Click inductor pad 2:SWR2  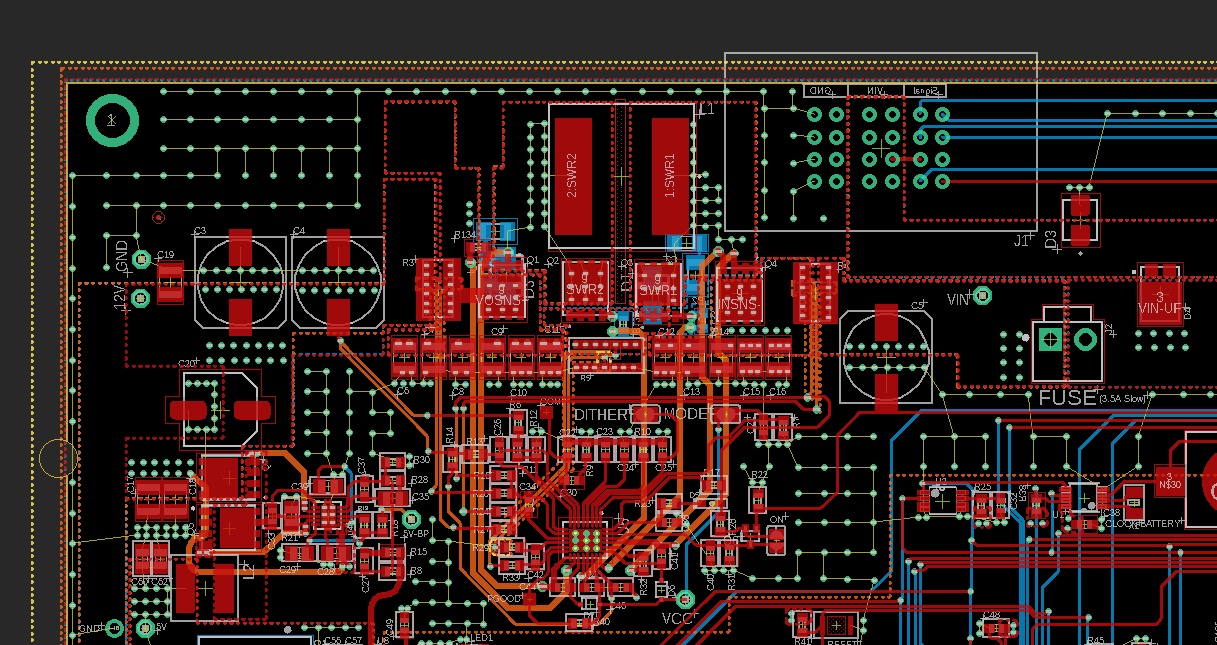pyautogui.click(x=574, y=176)
